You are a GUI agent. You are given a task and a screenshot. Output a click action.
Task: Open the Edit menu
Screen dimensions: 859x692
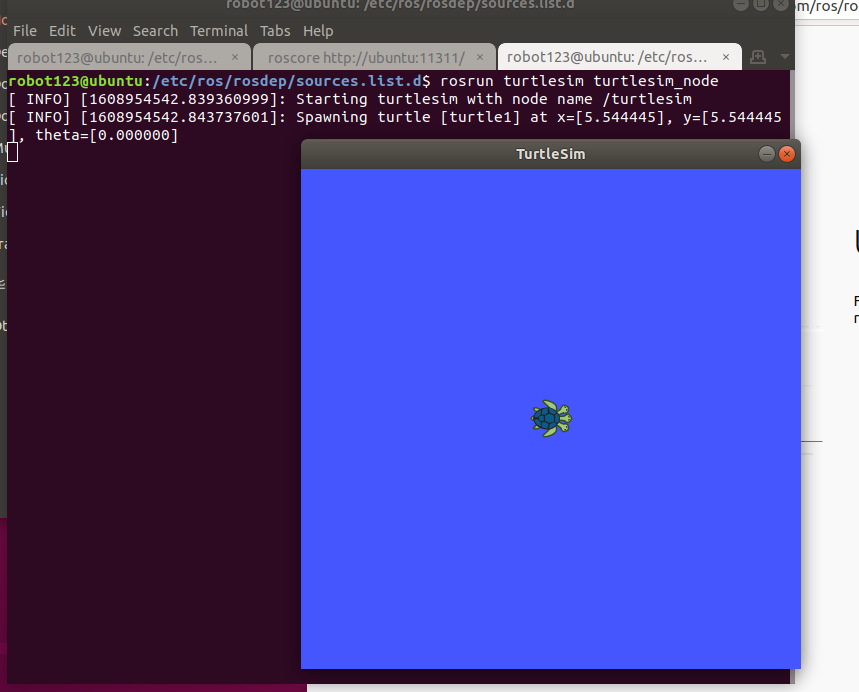tap(62, 31)
